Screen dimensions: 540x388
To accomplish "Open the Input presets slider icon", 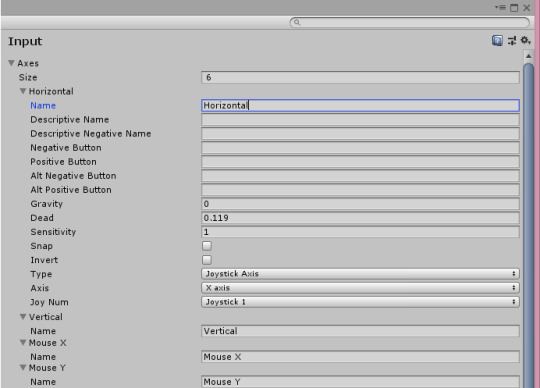I will [x=512, y=41].
